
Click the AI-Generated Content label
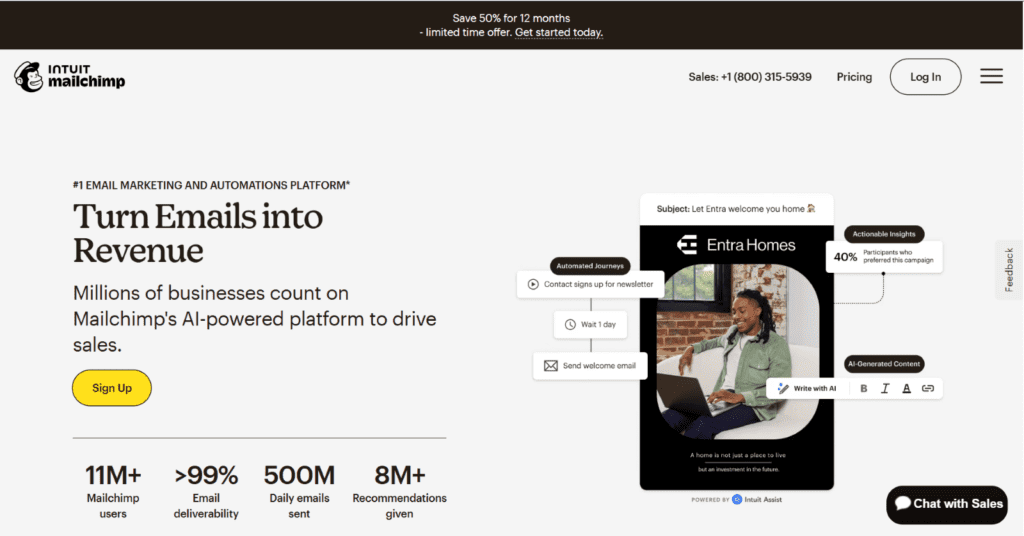tap(884, 364)
